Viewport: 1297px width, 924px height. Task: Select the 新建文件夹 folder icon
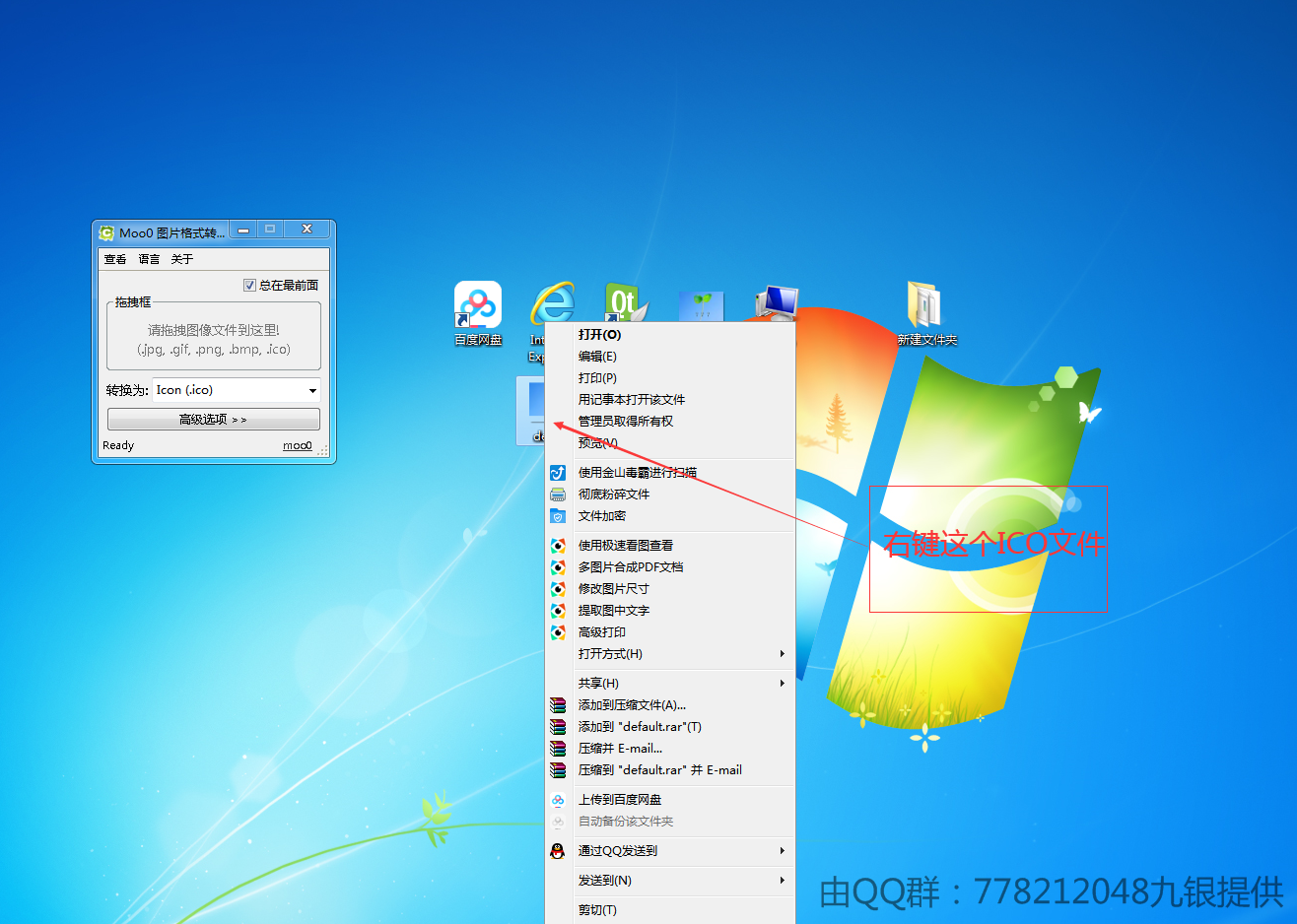point(926,313)
